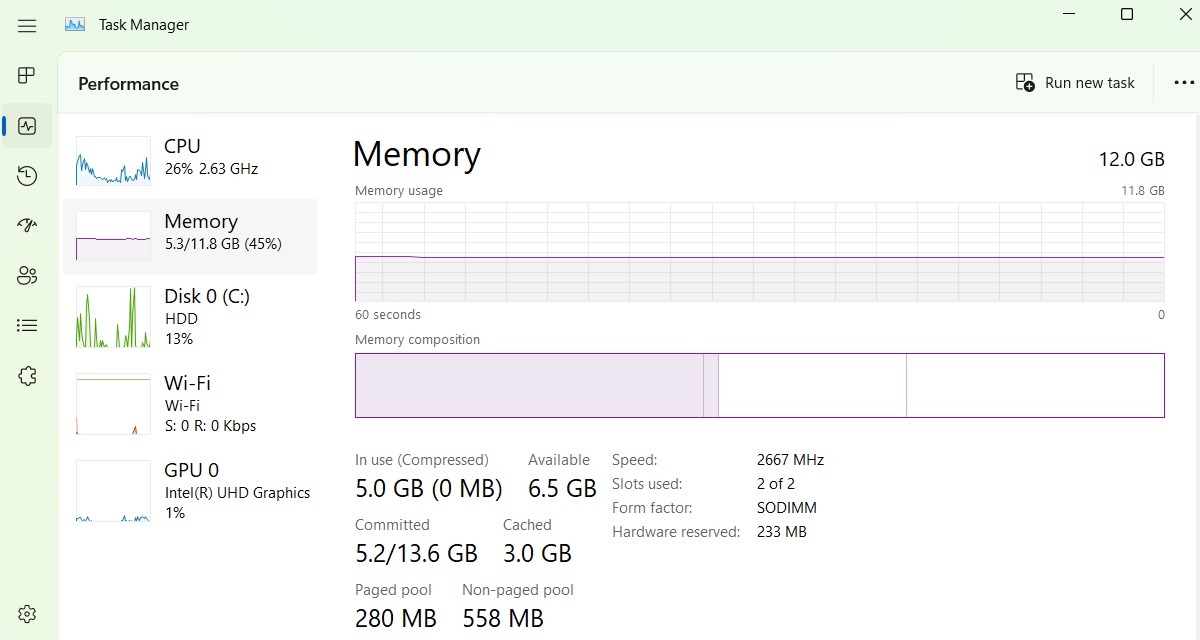
Task: Open the Startup apps page
Action: coord(26,225)
